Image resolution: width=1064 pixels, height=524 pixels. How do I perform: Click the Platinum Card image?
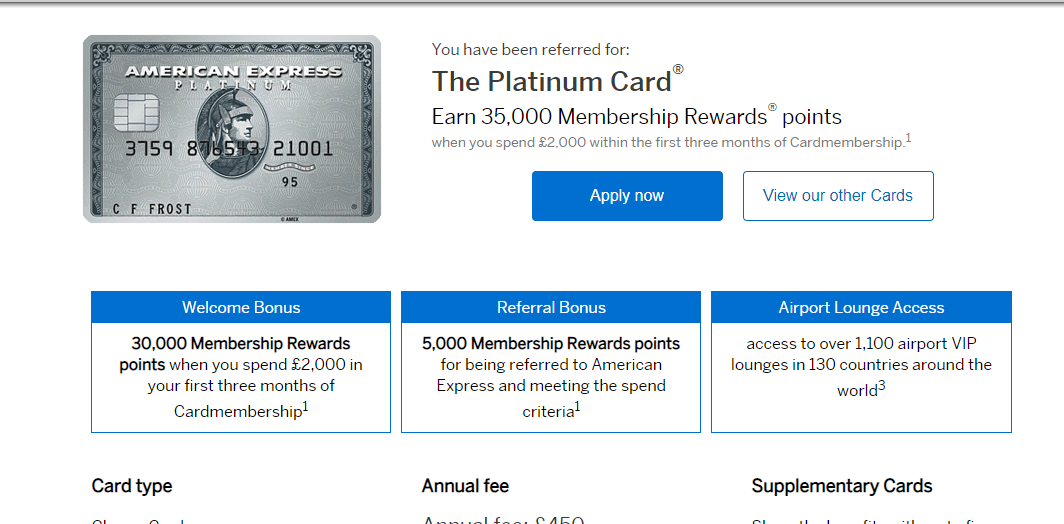coord(232,129)
